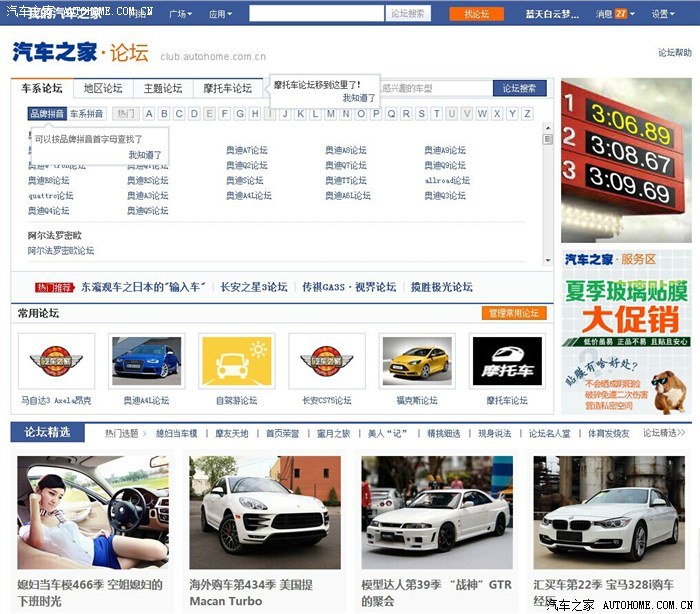
Task: Click the blue 论坛搜索 button in panel
Action: point(519,88)
